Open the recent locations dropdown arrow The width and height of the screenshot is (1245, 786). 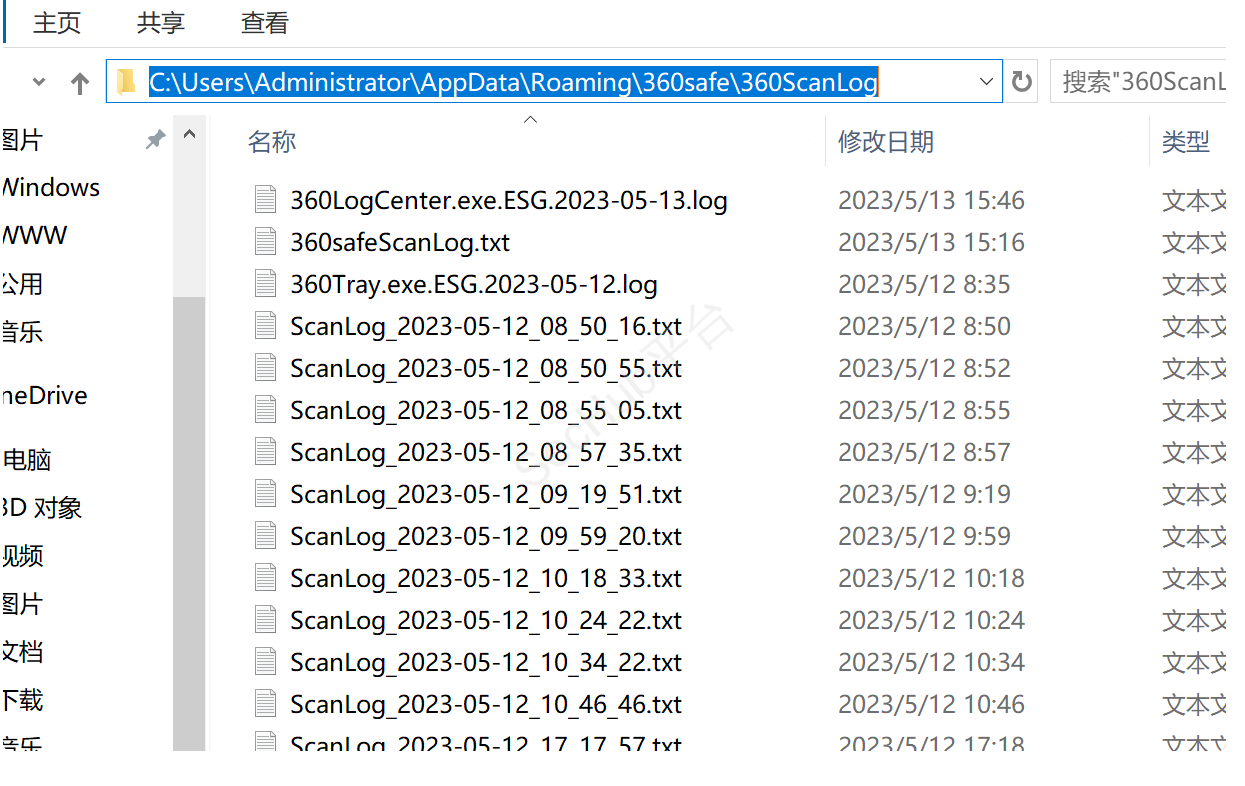tap(40, 83)
